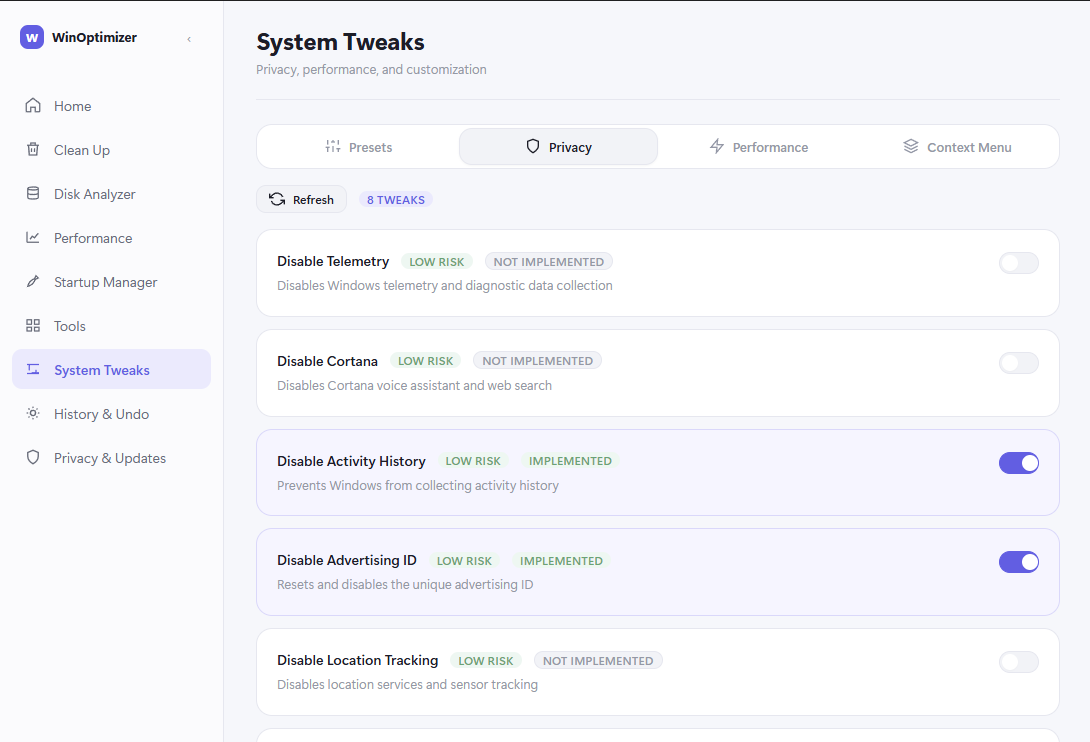This screenshot has height=742, width=1090.
Task: Click the WinOptimizer purple logo icon
Action: pyautogui.click(x=32, y=38)
